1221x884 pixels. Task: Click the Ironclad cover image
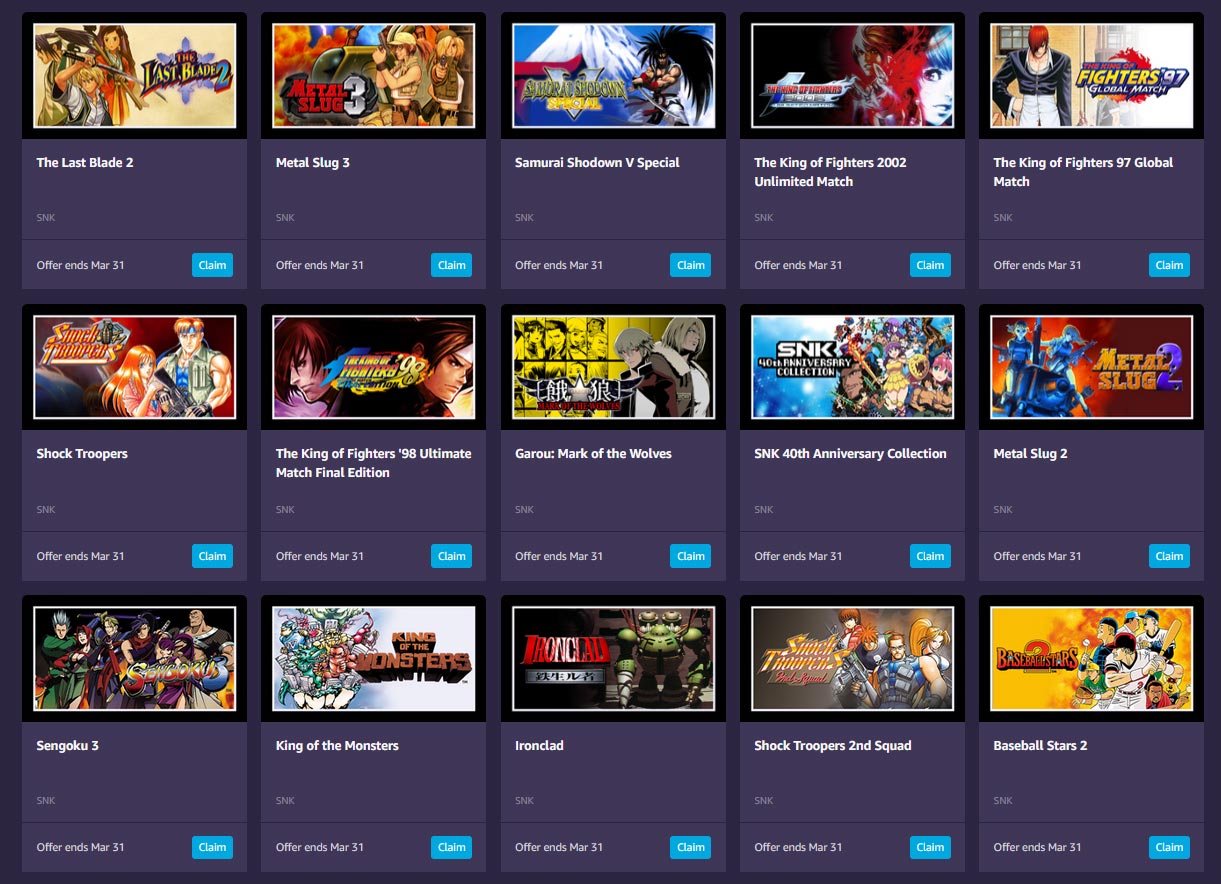[613, 657]
